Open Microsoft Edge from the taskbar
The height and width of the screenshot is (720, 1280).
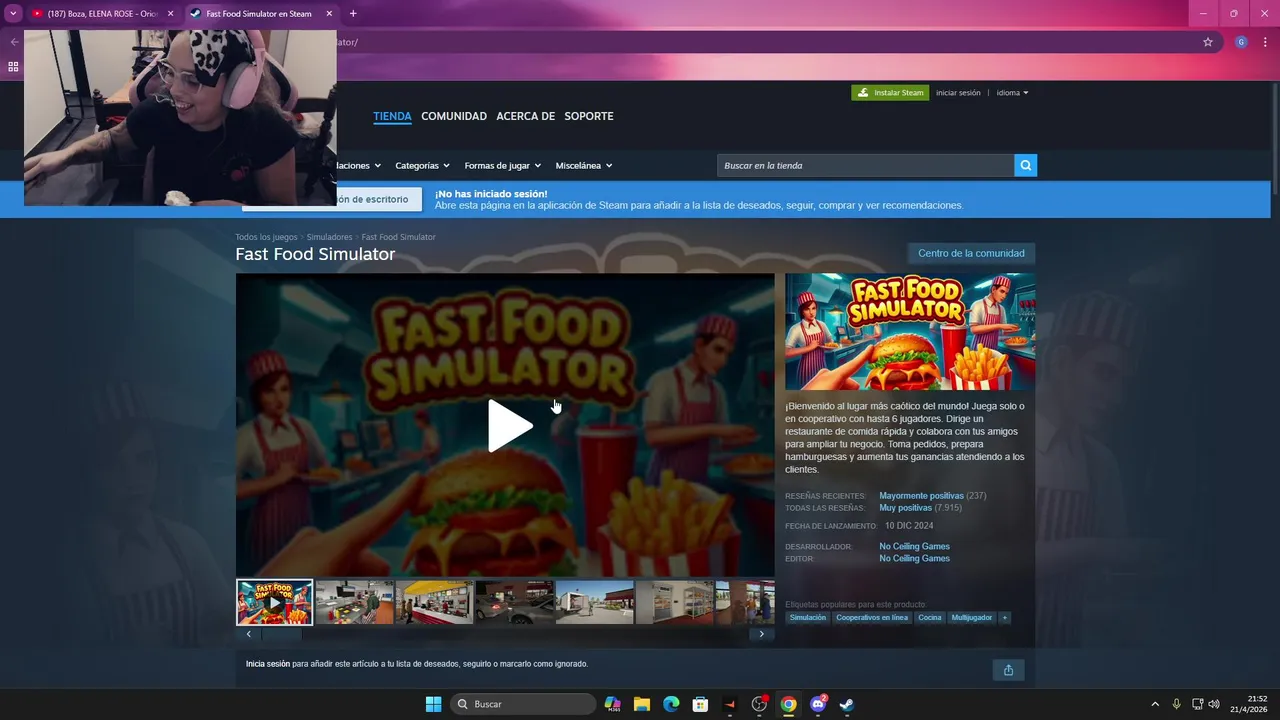(671, 704)
